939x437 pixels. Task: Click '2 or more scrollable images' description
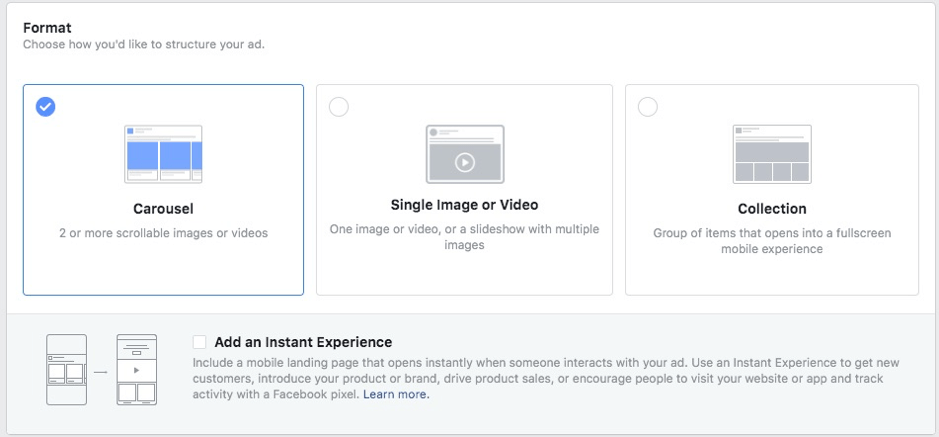tap(163, 233)
